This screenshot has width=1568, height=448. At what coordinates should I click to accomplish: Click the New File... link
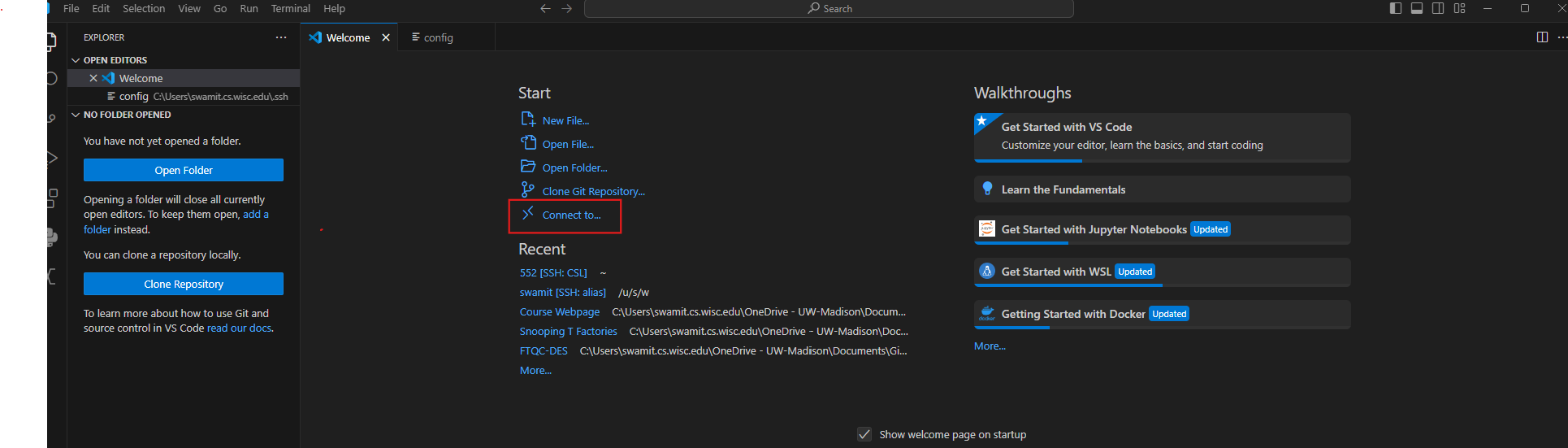pos(565,120)
